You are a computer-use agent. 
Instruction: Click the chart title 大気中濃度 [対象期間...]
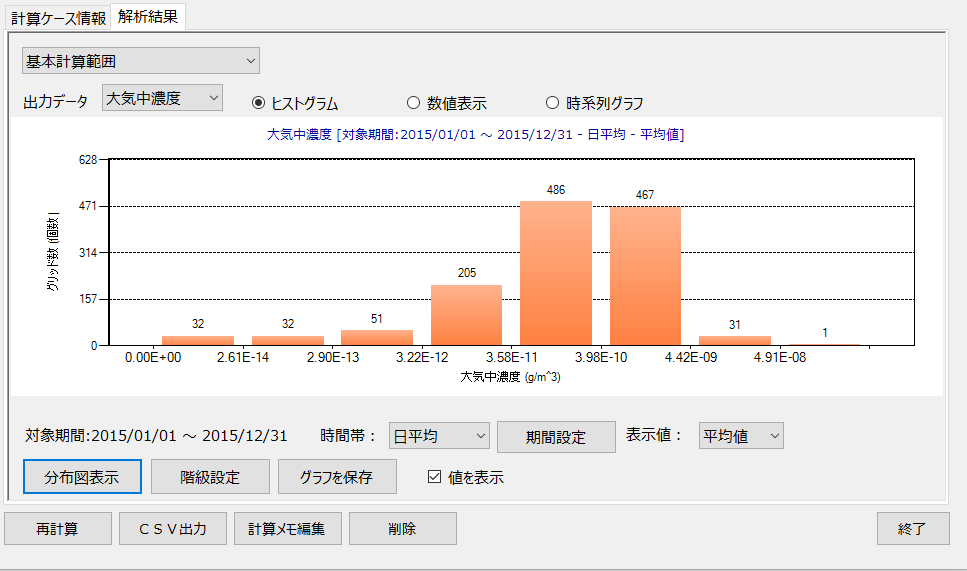point(475,134)
